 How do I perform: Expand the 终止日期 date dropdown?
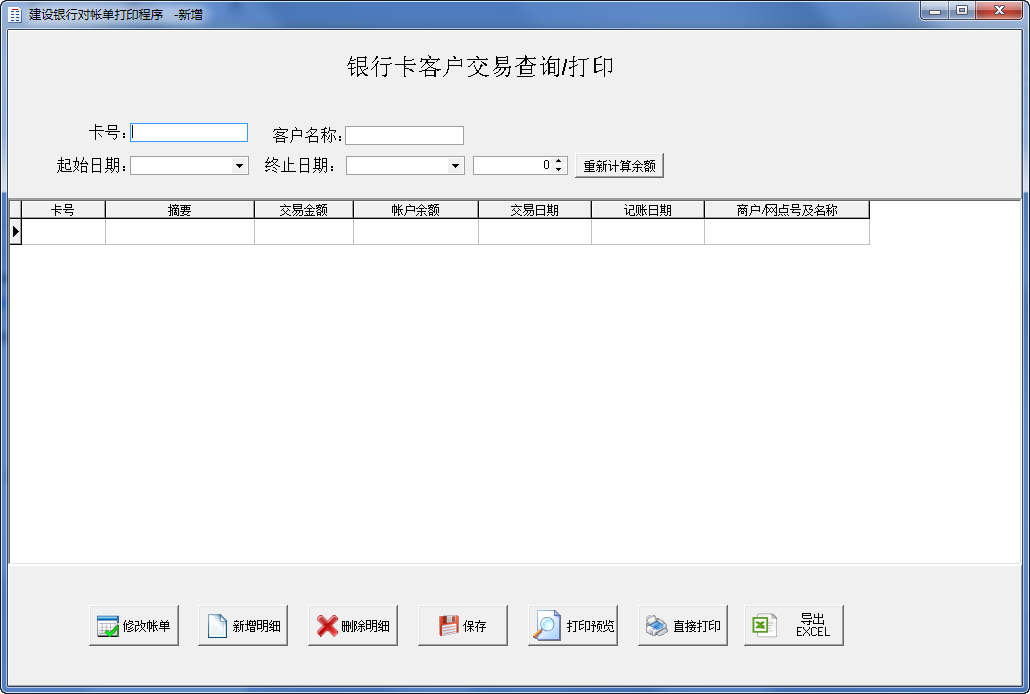[455, 166]
